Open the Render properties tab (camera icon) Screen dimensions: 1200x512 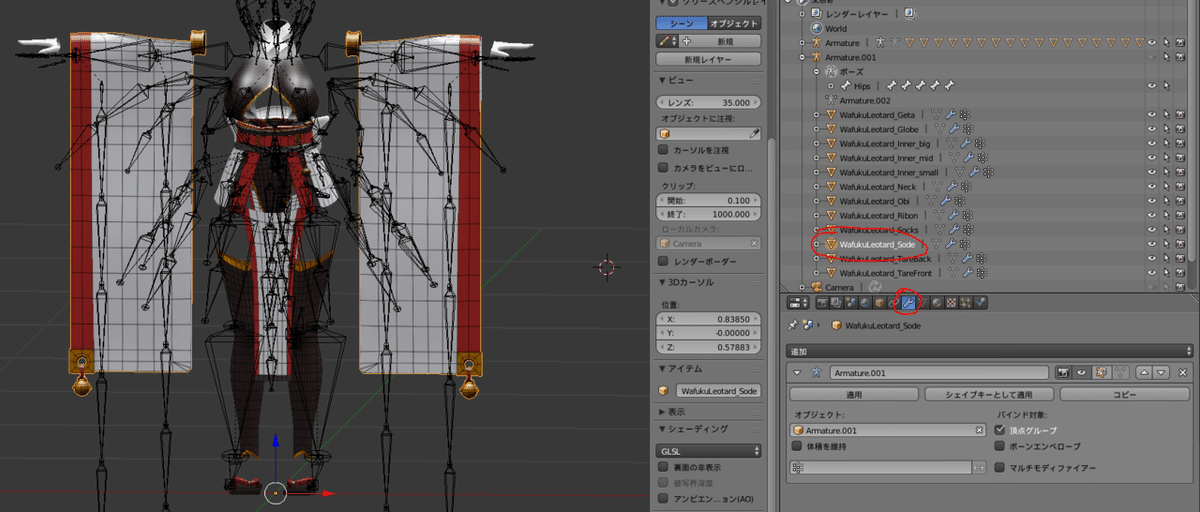[823, 302]
